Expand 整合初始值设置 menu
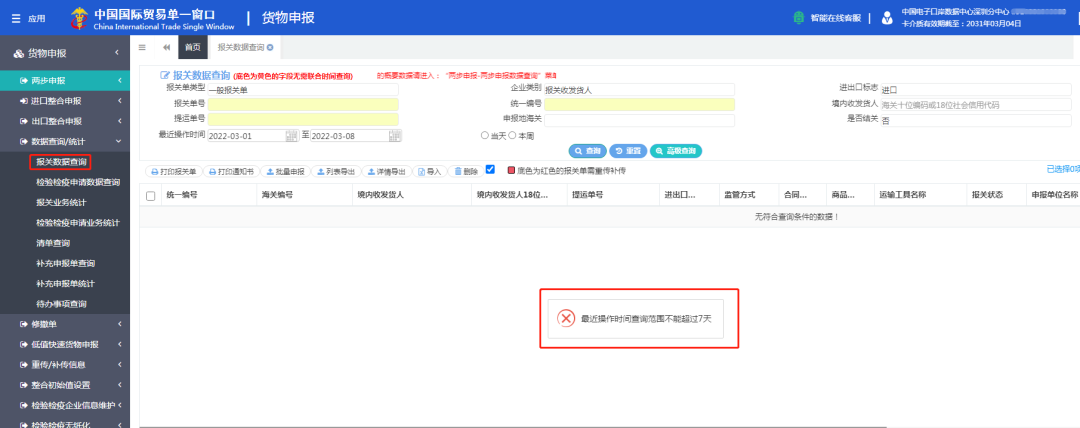 65,385
